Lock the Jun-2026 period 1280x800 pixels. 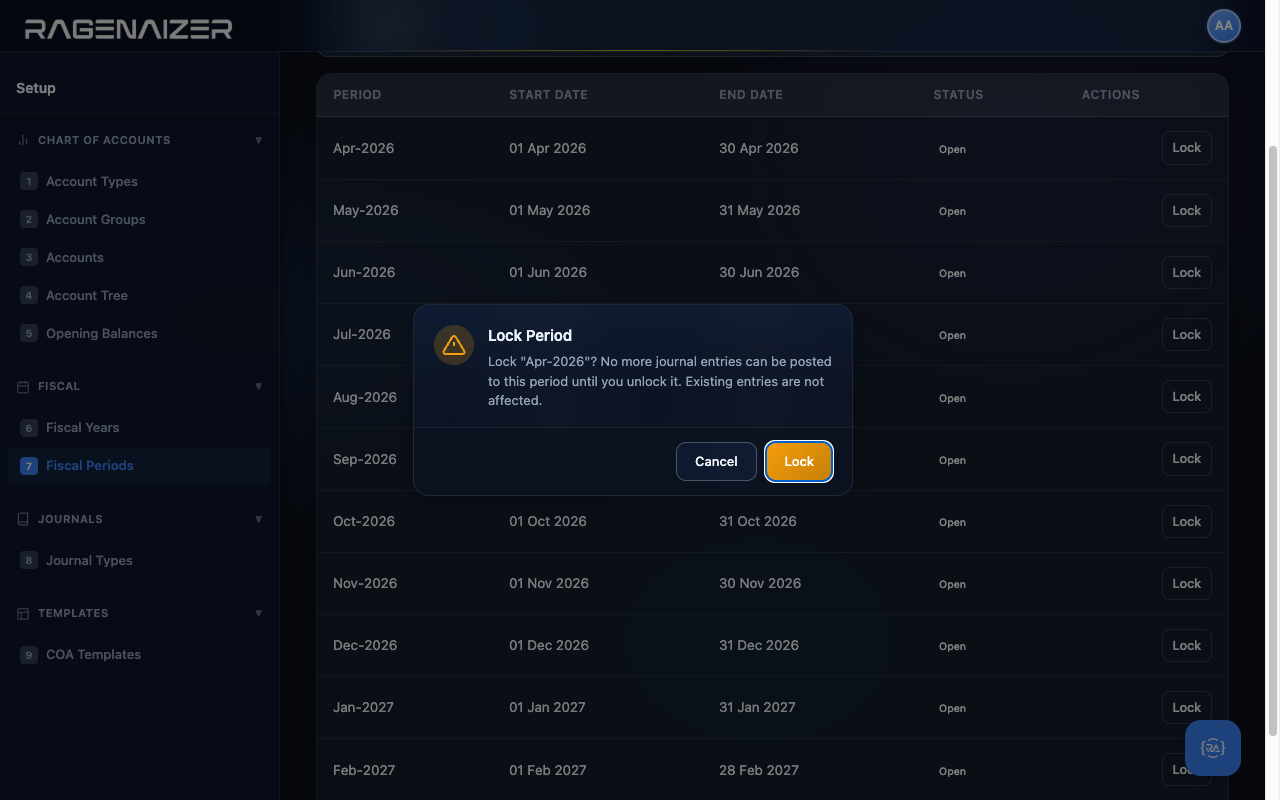tap(1186, 272)
